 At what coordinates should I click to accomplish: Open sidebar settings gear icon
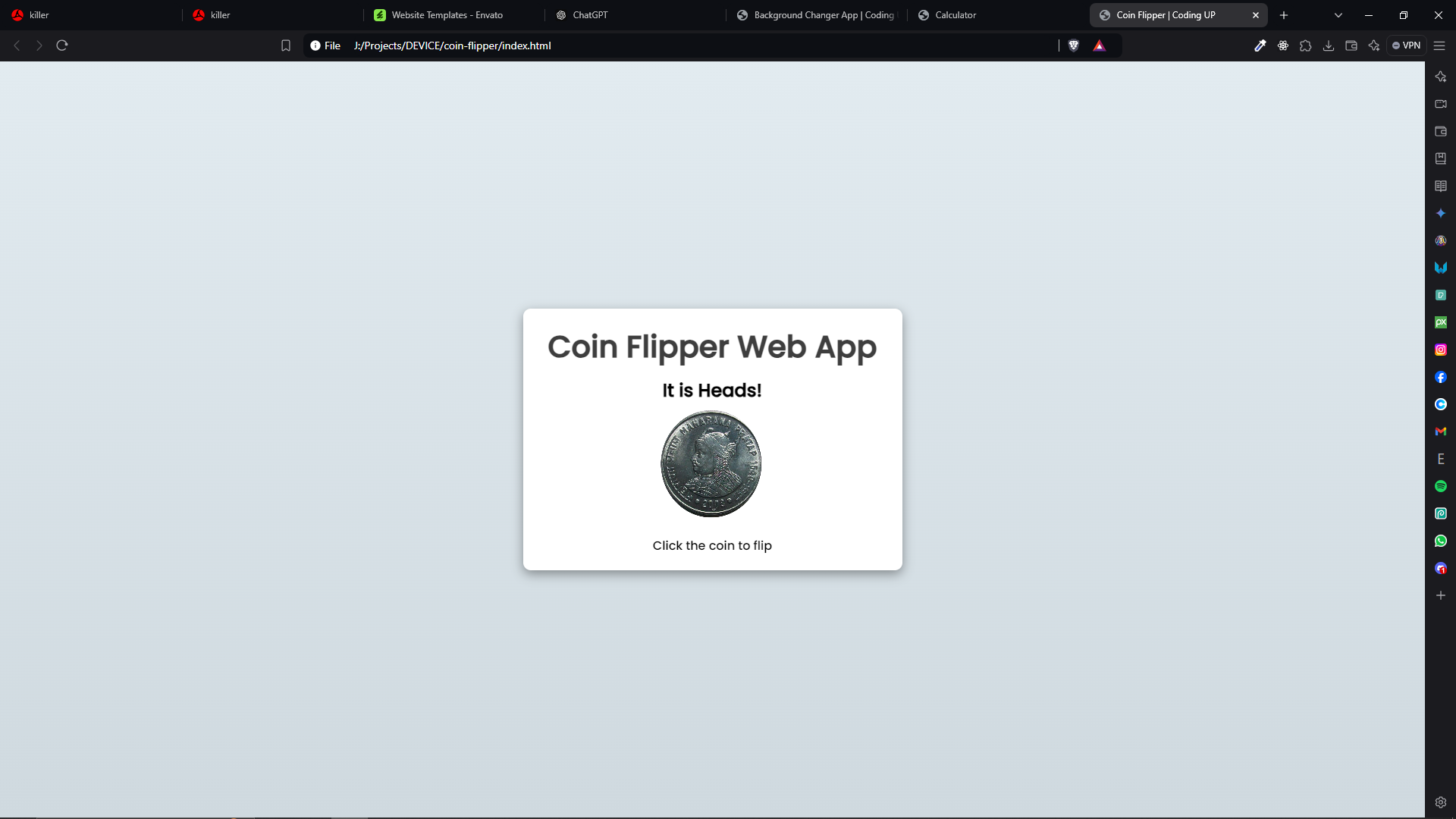pyautogui.click(x=1441, y=802)
